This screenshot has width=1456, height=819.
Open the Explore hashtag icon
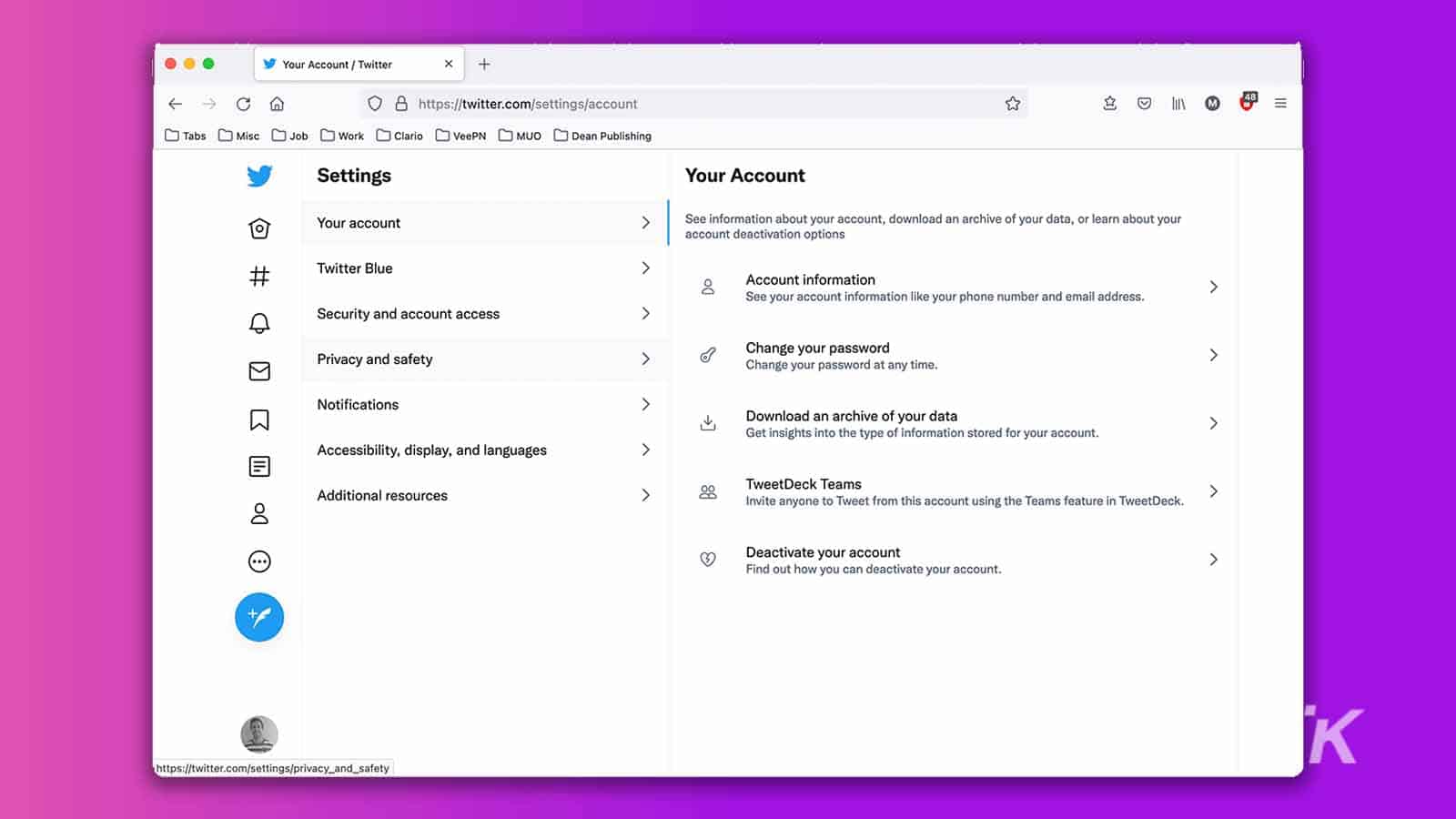(259, 276)
